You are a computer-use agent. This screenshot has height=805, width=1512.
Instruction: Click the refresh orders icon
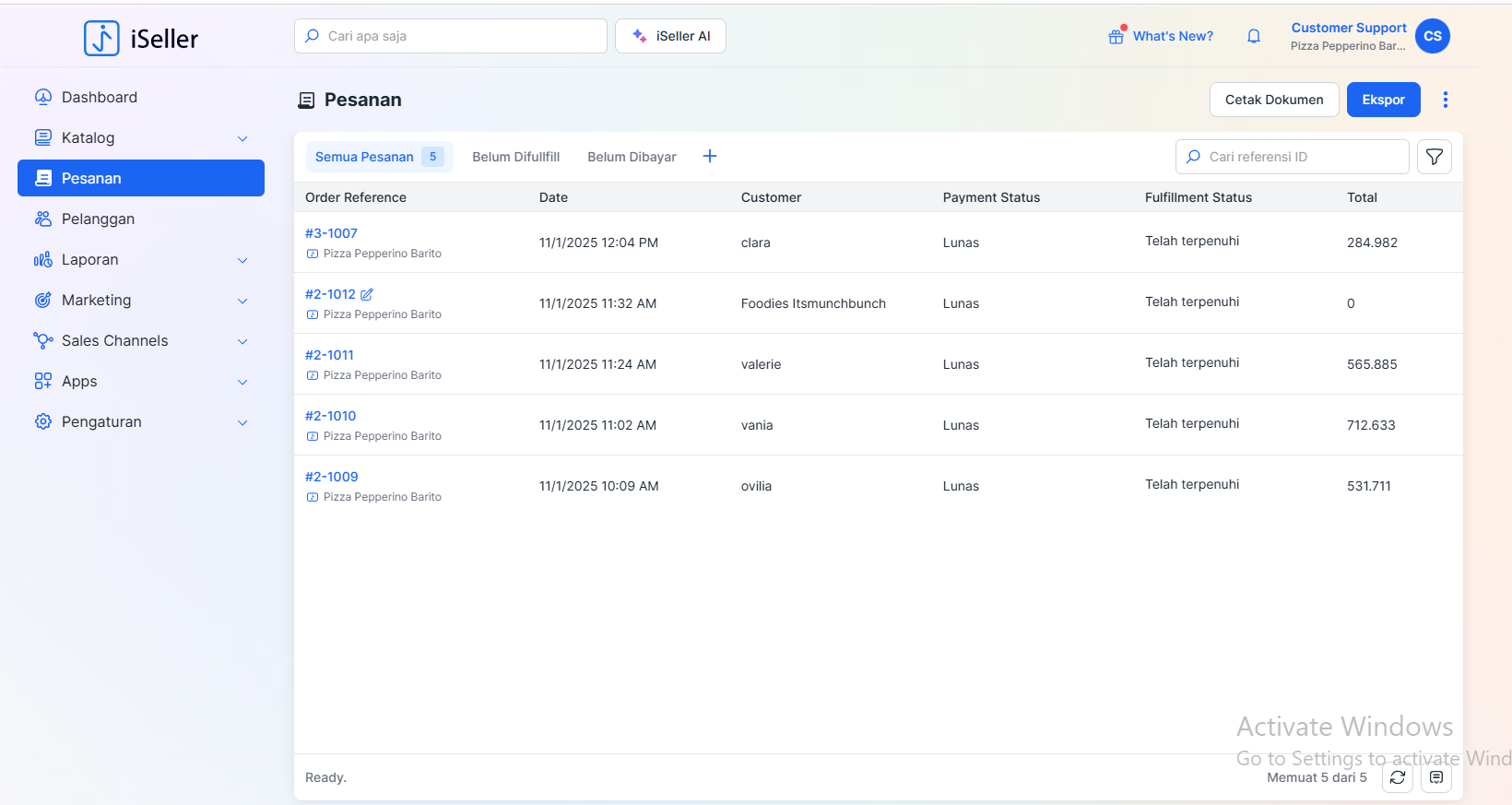1397,777
